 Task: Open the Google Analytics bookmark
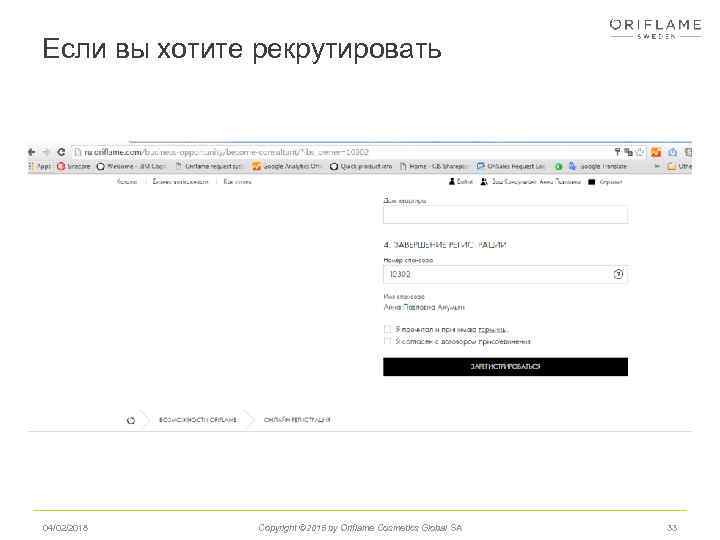(287, 166)
